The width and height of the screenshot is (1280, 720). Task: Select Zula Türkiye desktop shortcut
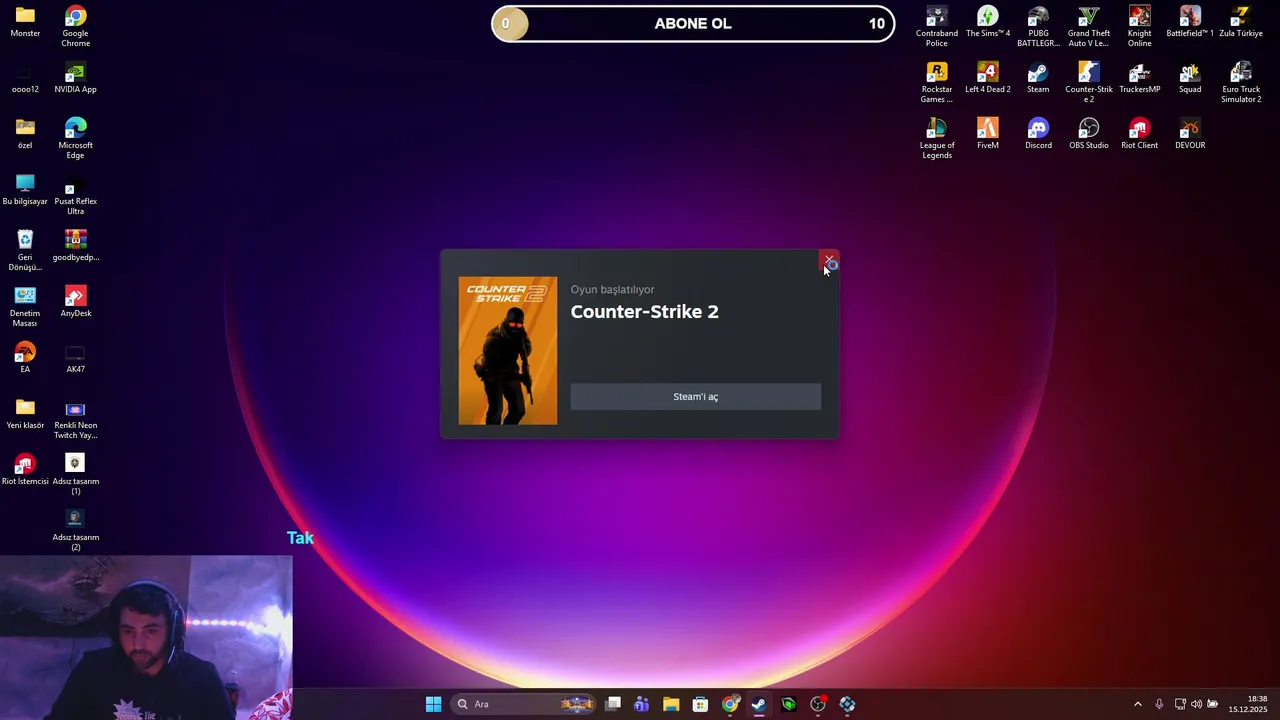click(1241, 22)
